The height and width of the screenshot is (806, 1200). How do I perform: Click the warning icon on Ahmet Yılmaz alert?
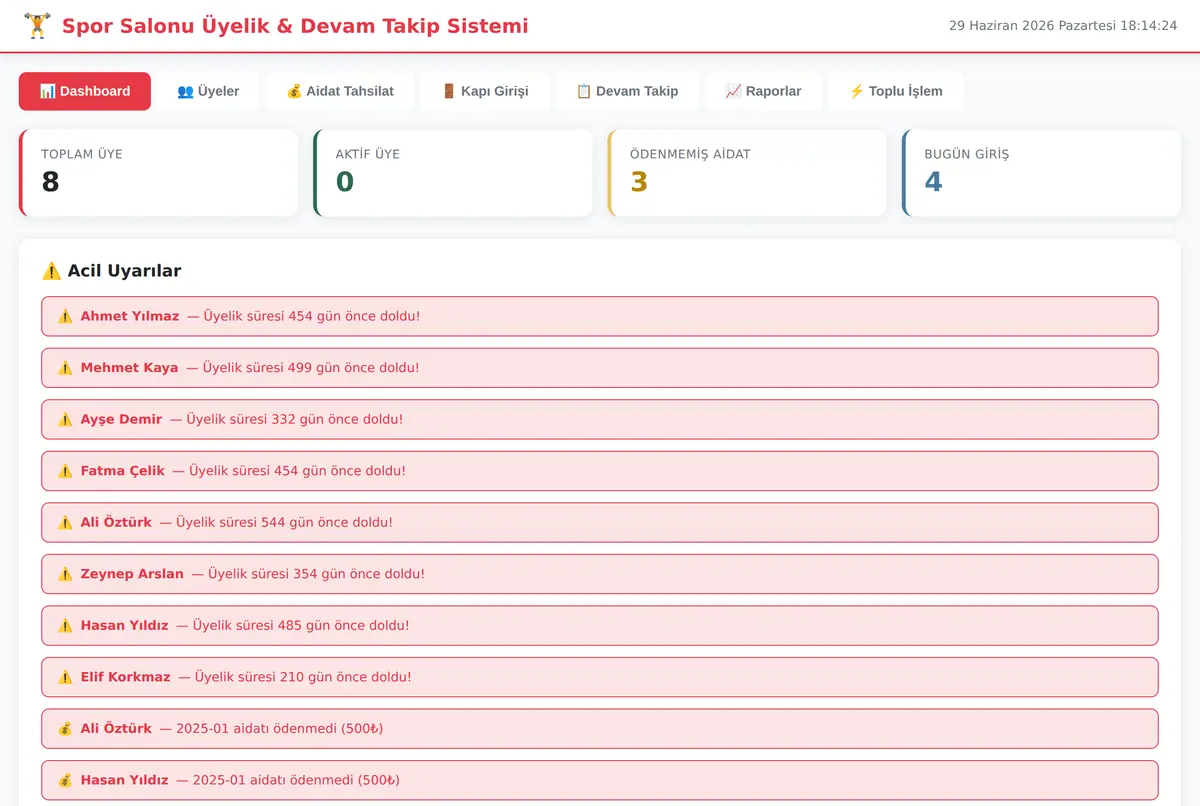coord(65,316)
